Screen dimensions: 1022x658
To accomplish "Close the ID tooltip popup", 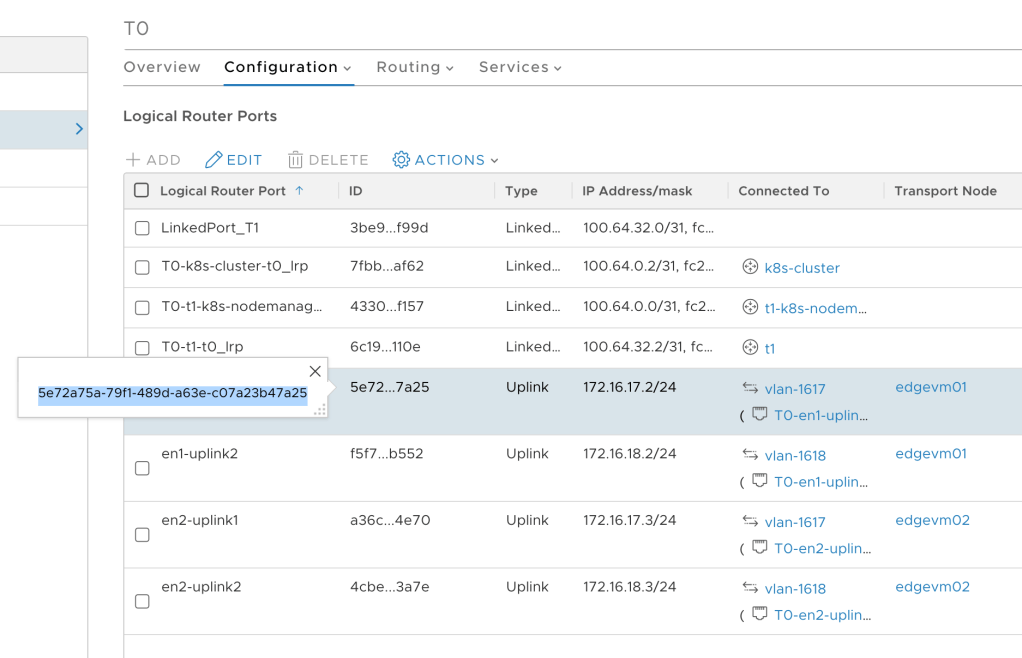I will click(315, 371).
